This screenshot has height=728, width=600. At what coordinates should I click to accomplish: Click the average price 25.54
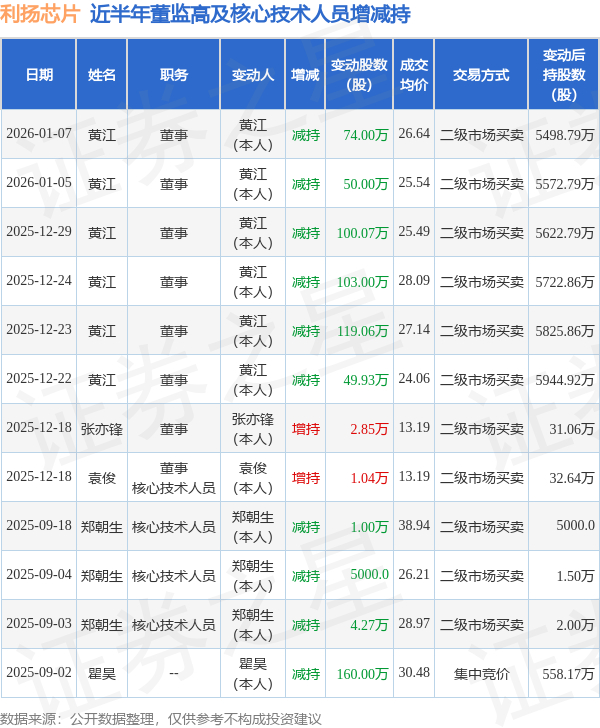click(x=414, y=182)
